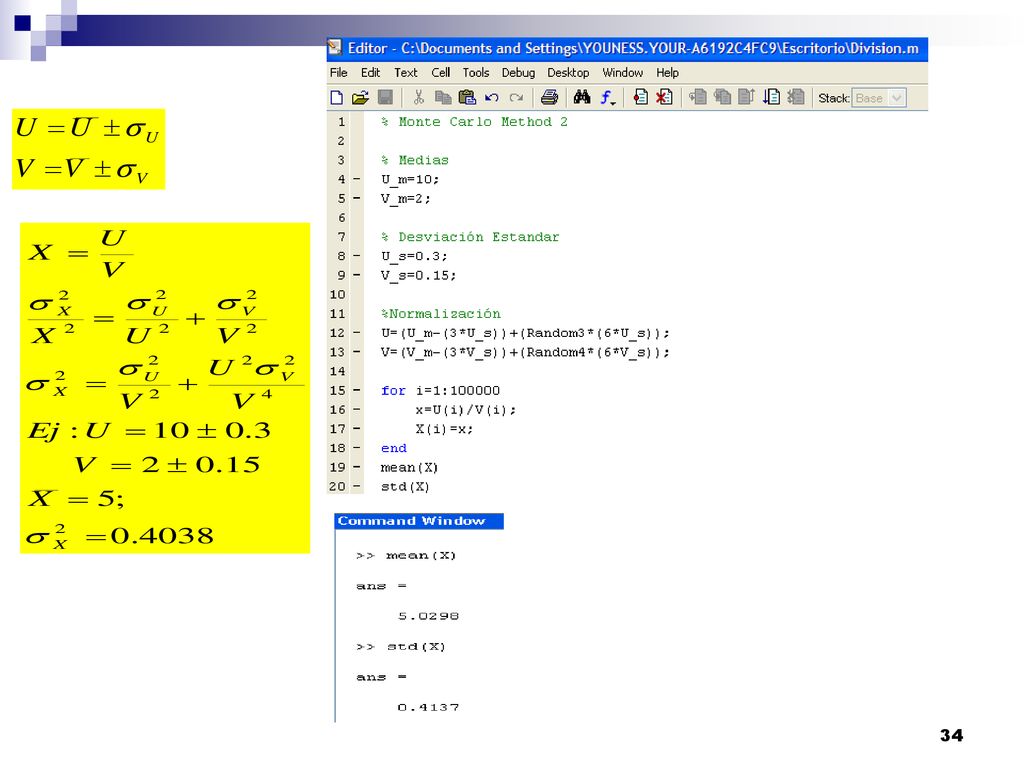Paste with the clipboard toolbar icon
The image size is (1024, 768).
(467, 98)
